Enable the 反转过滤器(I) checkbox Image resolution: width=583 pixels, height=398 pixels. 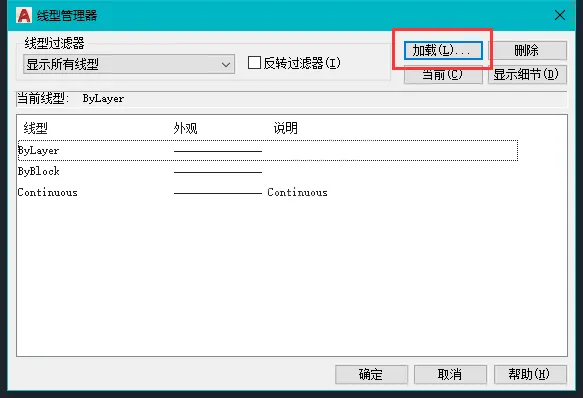(254, 63)
